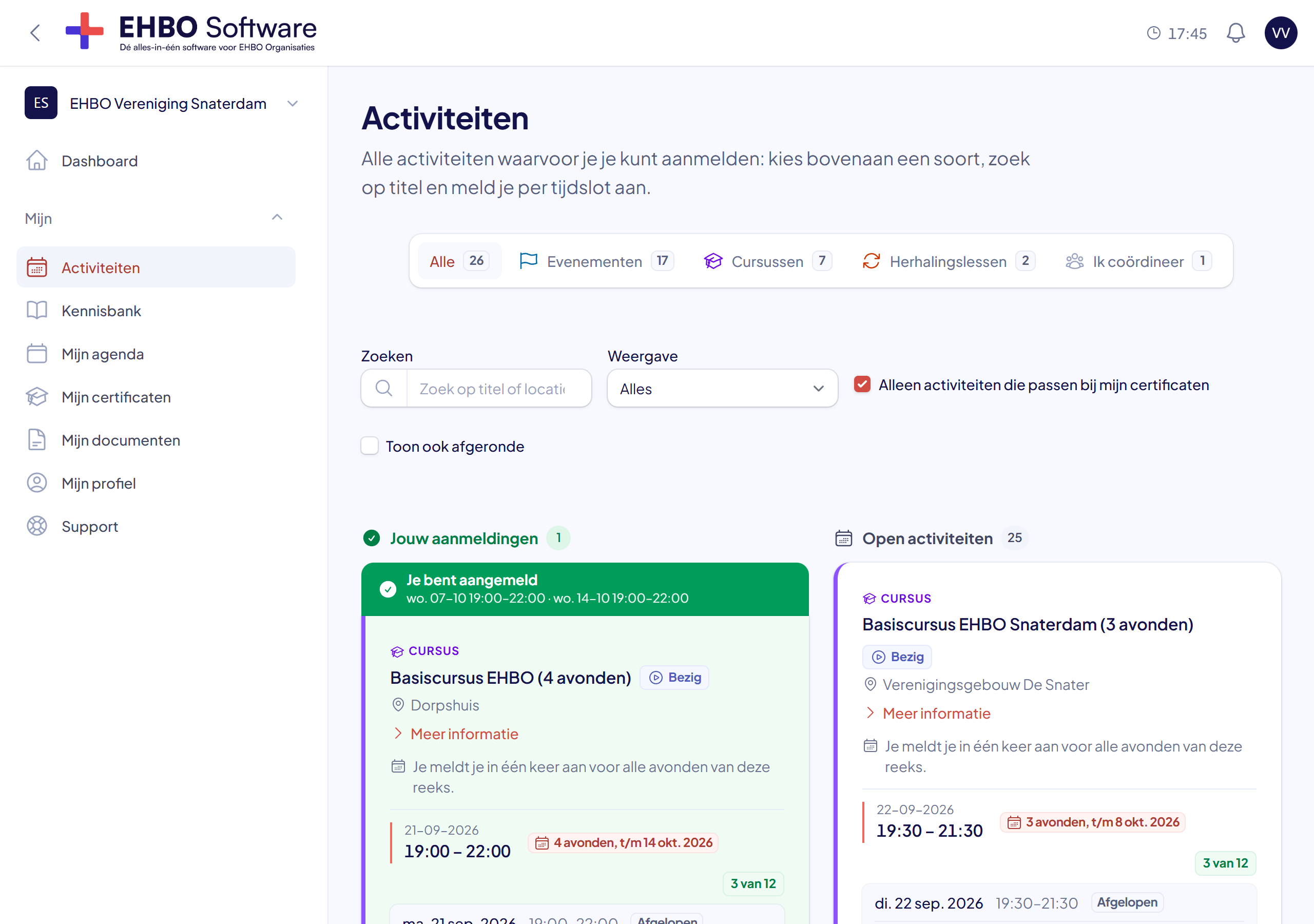Switch to the Evenementen tab
This screenshot has width=1314, height=924.
596,261
